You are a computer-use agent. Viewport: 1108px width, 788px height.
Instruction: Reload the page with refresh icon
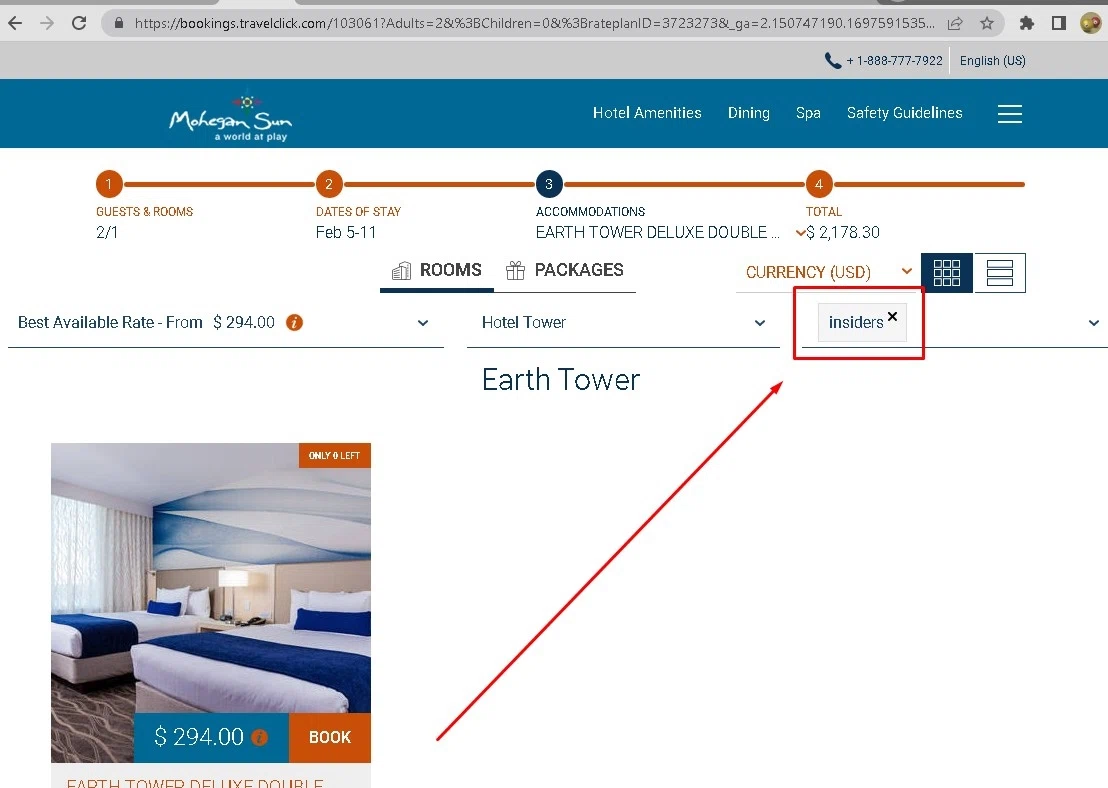pyautogui.click(x=79, y=23)
